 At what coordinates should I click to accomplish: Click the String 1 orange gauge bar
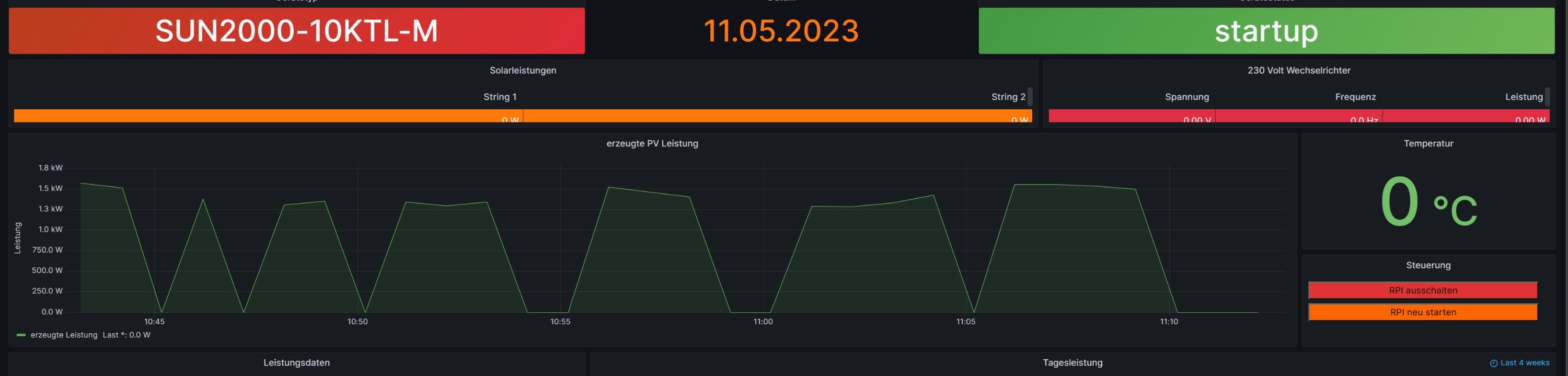[x=268, y=116]
